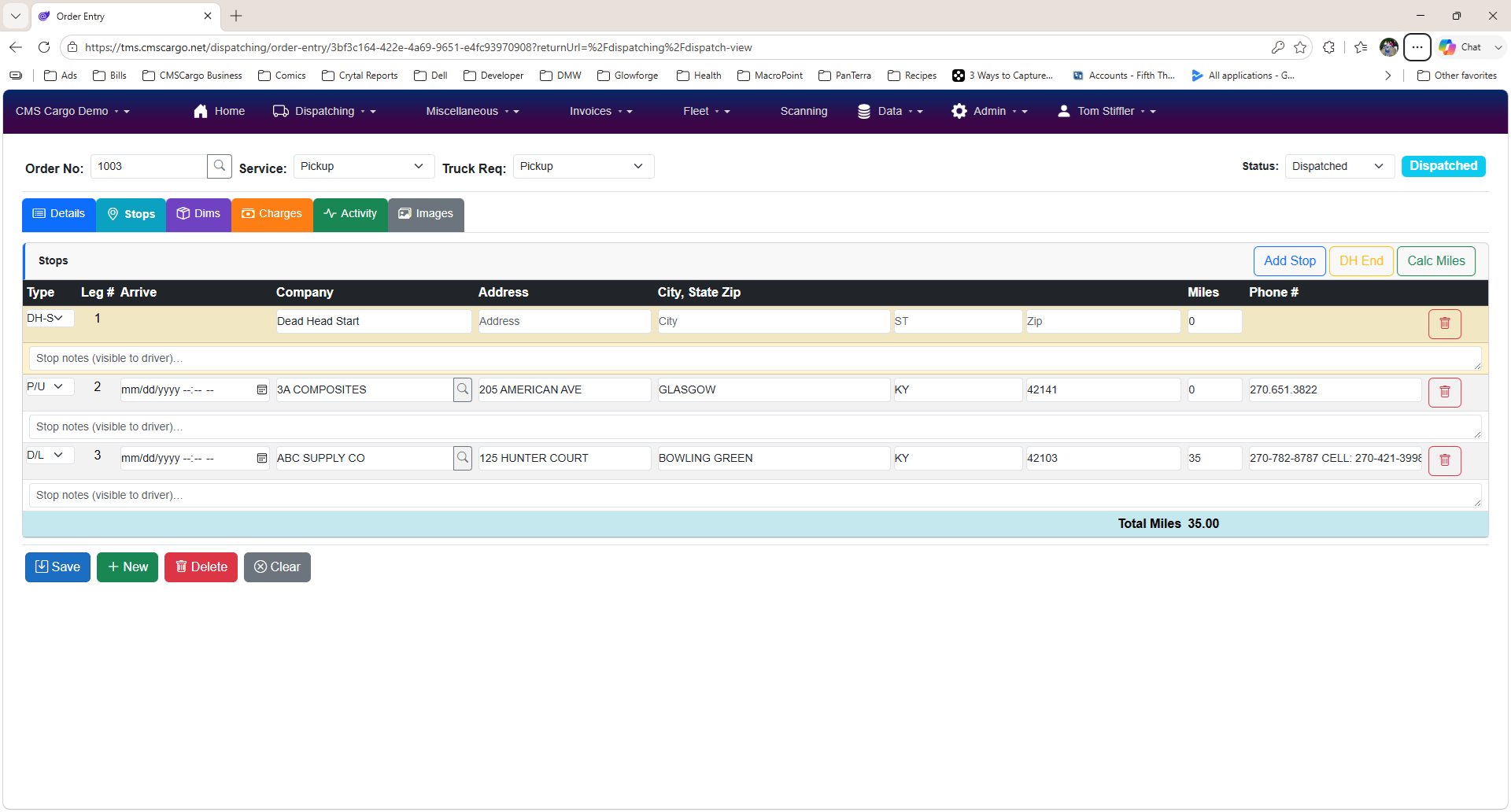Search company lookup for 3A COMPOSITES
1511x812 pixels.
pos(463,389)
